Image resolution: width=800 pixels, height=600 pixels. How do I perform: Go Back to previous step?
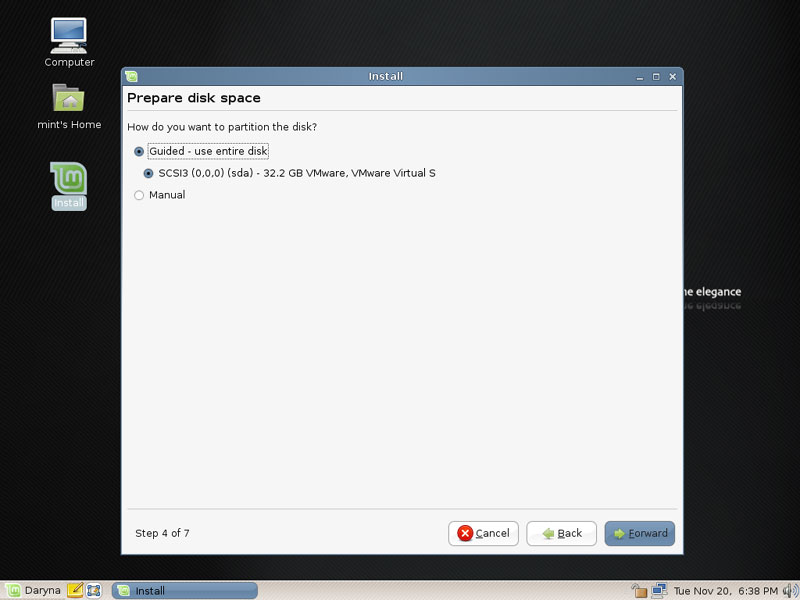coord(561,533)
